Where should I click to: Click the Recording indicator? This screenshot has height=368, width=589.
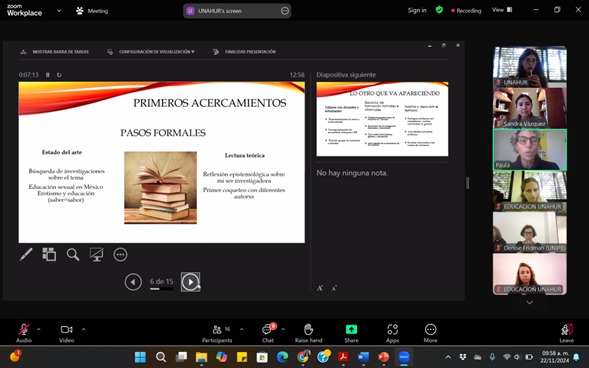click(466, 11)
